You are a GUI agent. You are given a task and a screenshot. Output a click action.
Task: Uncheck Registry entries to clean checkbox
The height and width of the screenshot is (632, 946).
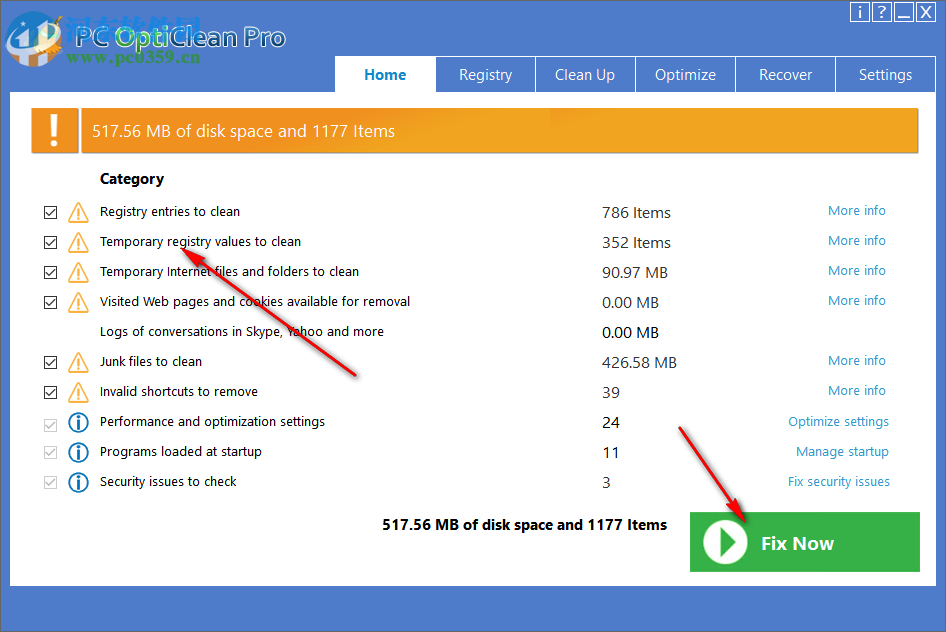[x=51, y=212]
